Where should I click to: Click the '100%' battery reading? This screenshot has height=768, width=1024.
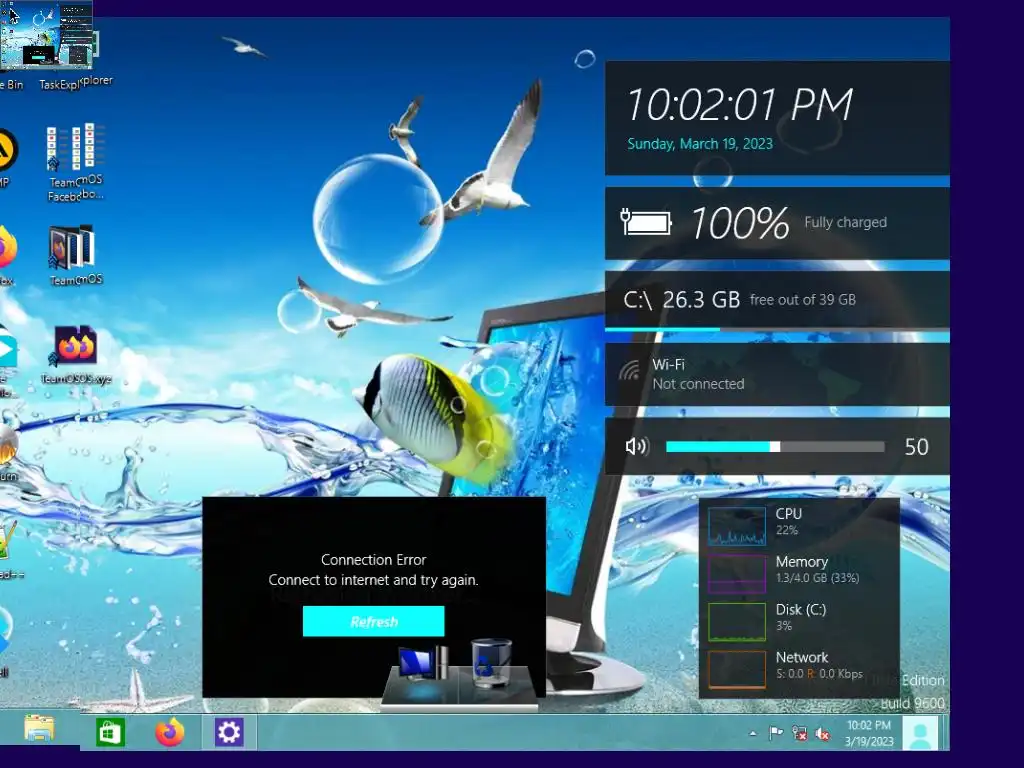[x=739, y=223]
